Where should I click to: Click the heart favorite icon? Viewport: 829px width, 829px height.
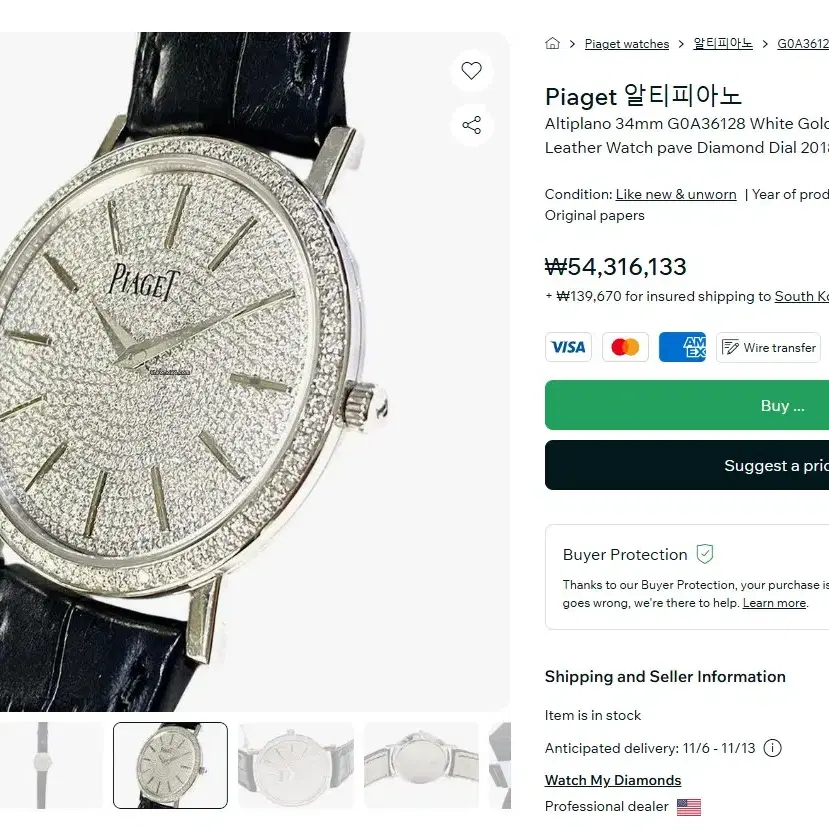coord(471,70)
